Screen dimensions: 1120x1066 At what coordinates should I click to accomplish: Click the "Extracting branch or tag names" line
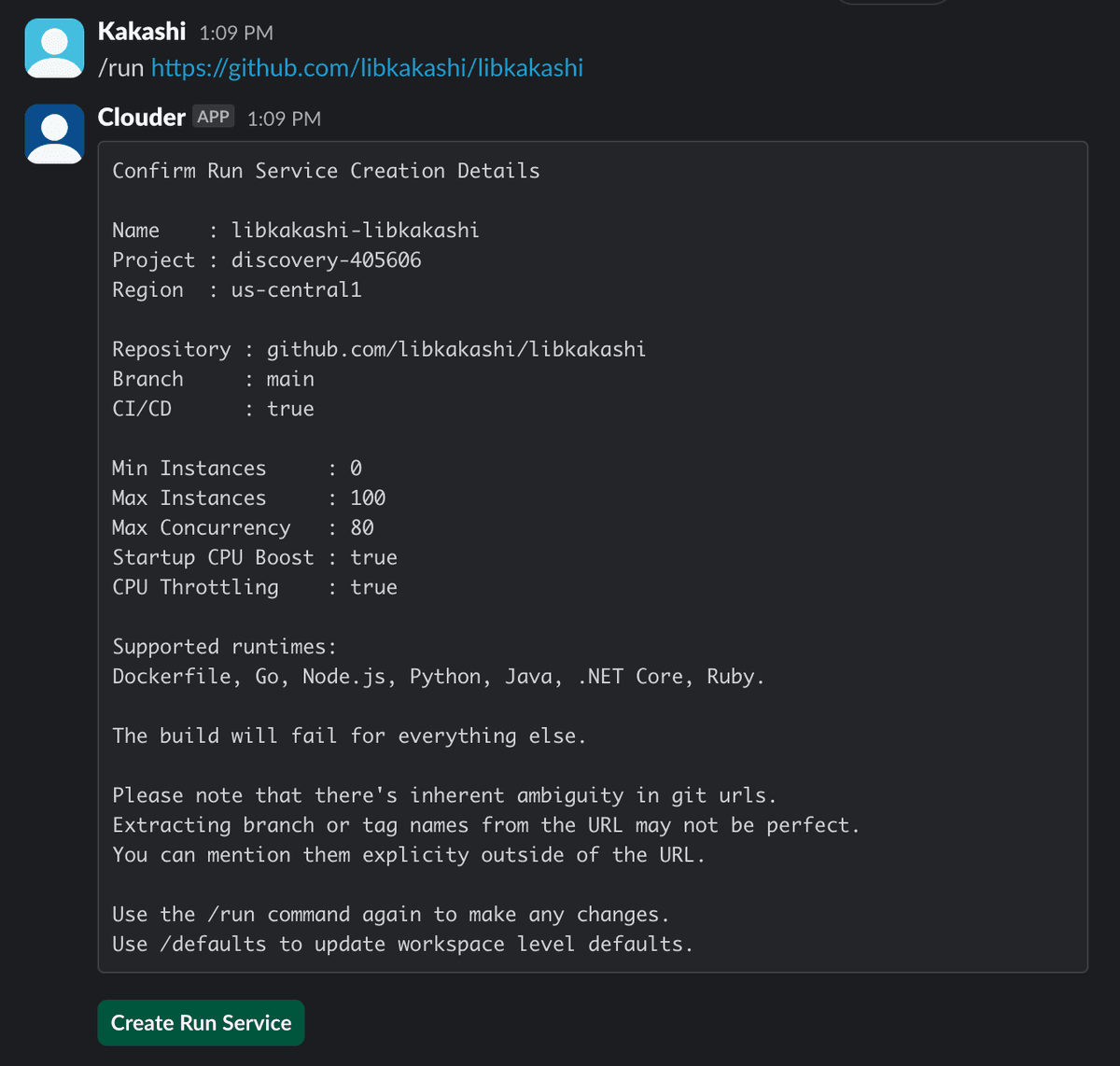[486, 826]
